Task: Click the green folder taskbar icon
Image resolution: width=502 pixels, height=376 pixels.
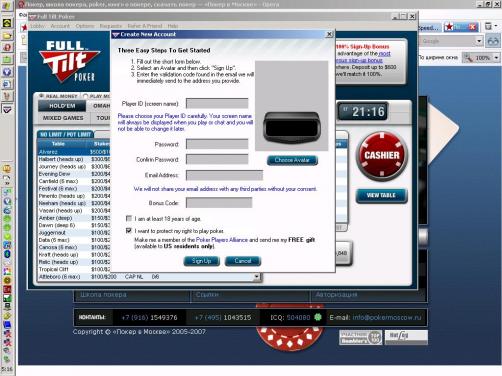Action: [7, 60]
